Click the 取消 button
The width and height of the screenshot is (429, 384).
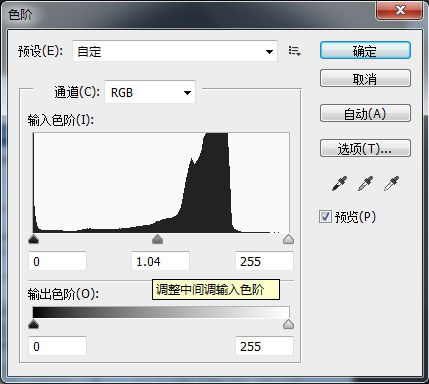tap(365, 78)
